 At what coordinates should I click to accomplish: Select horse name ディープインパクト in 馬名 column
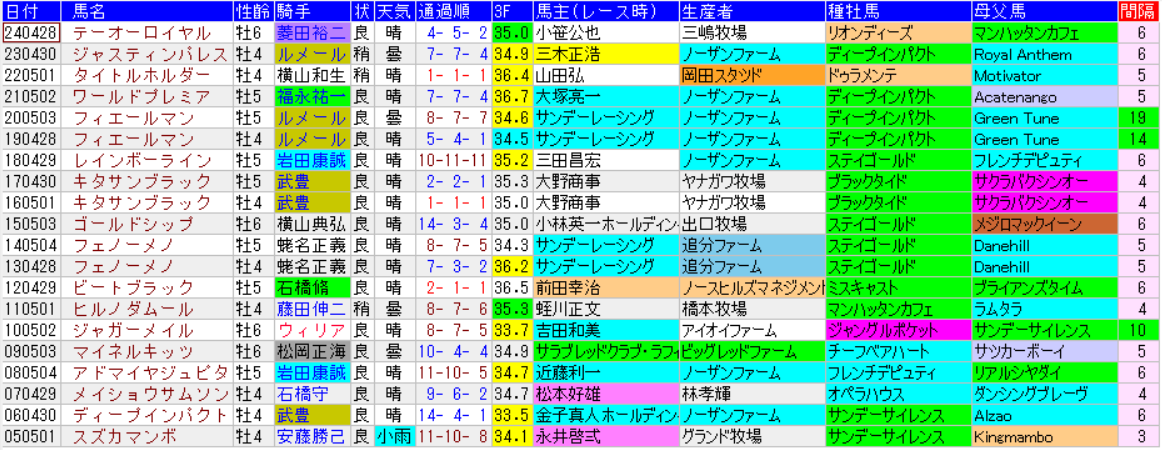pyautogui.click(x=150, y=415)
